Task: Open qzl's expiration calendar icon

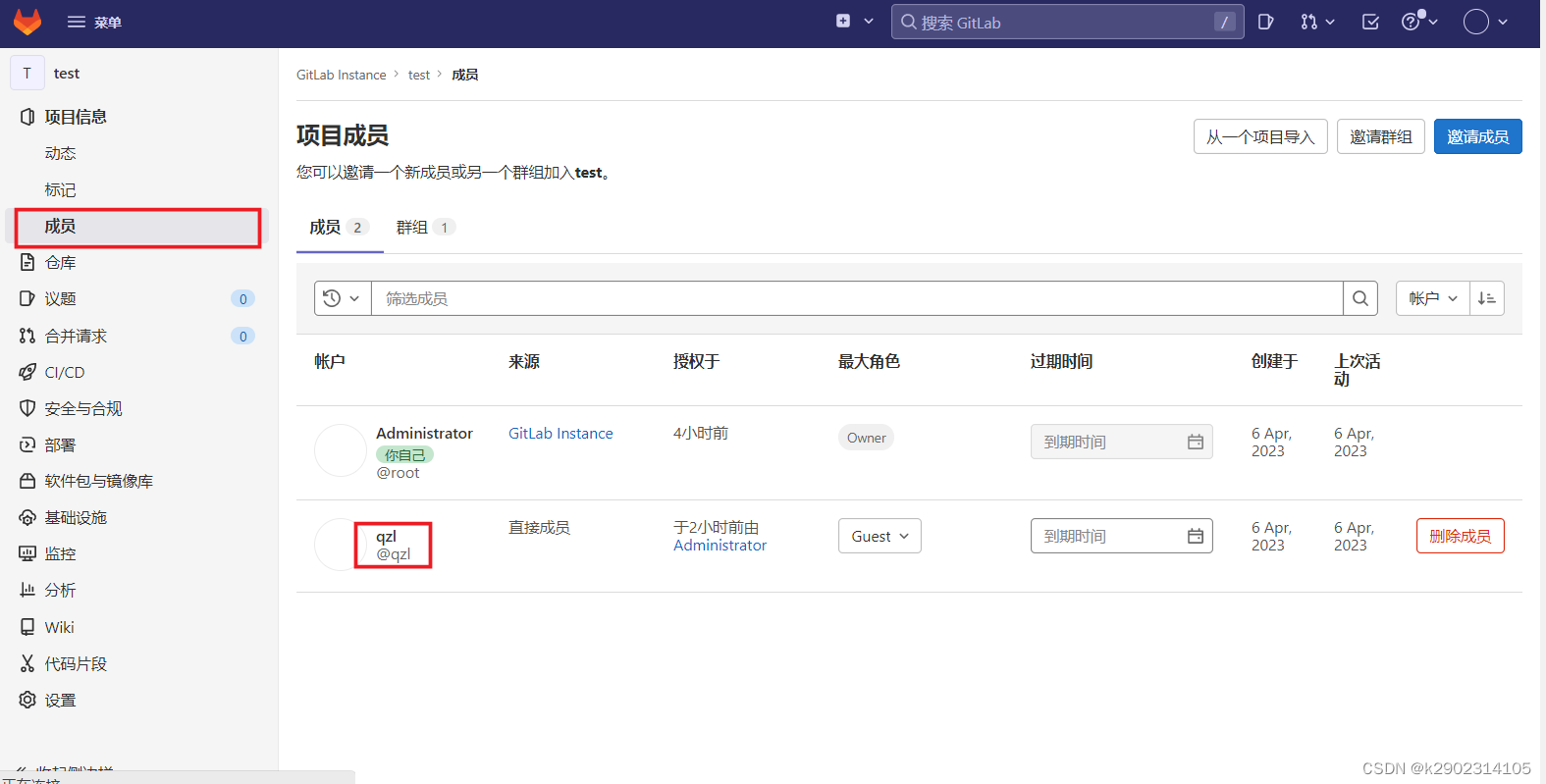Action: point(1196,536)
